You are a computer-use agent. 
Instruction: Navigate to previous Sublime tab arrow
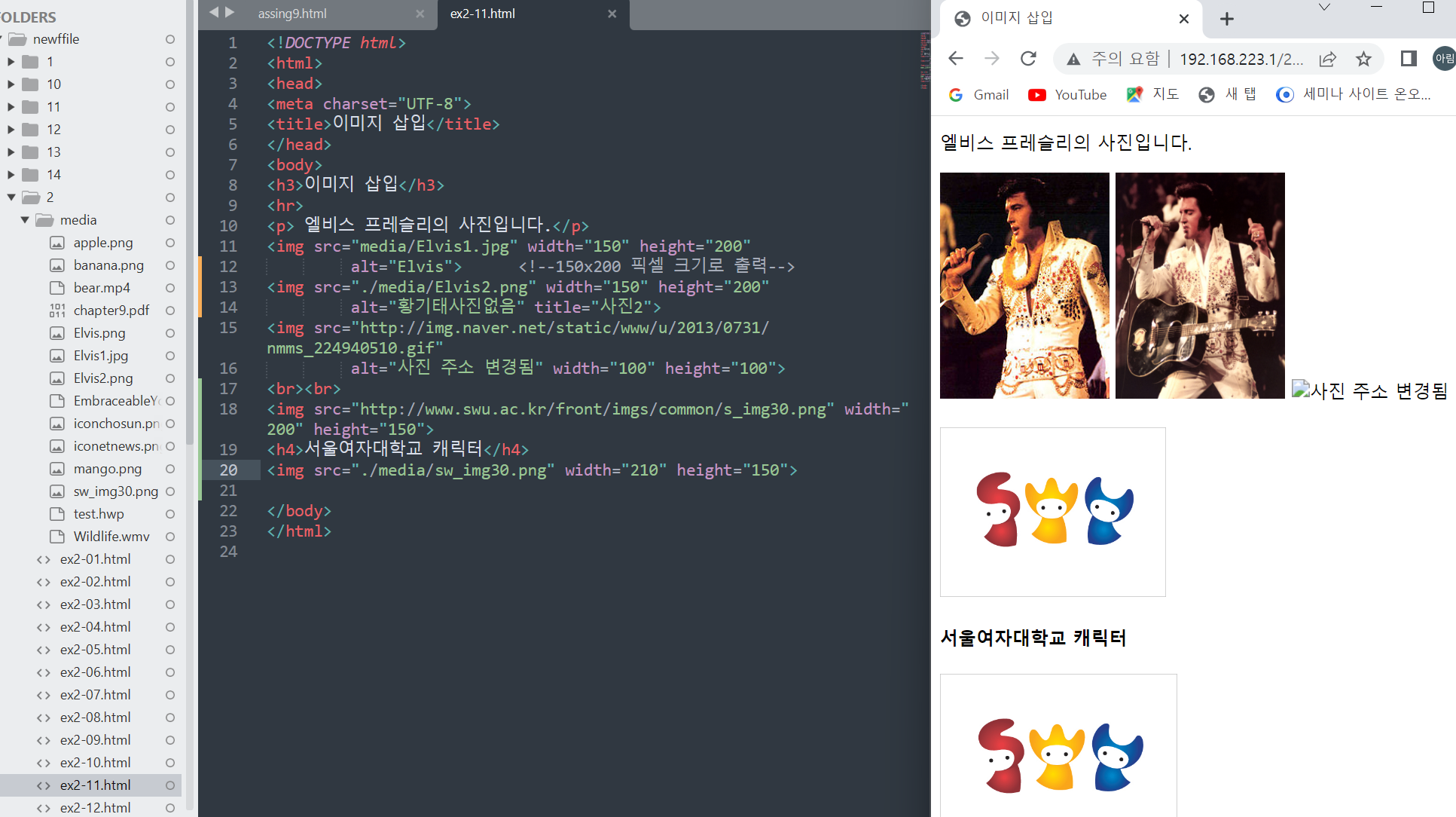click(213, 12)
